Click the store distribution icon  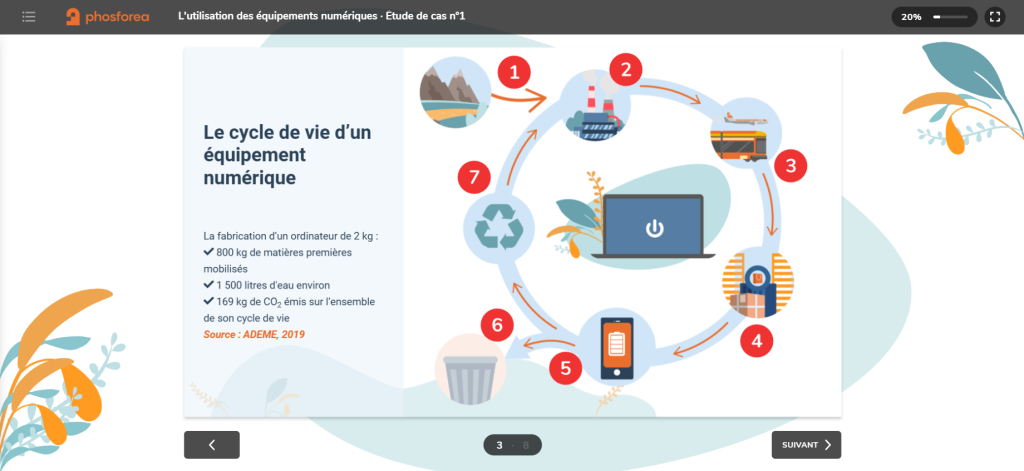(x=758, y=285)
